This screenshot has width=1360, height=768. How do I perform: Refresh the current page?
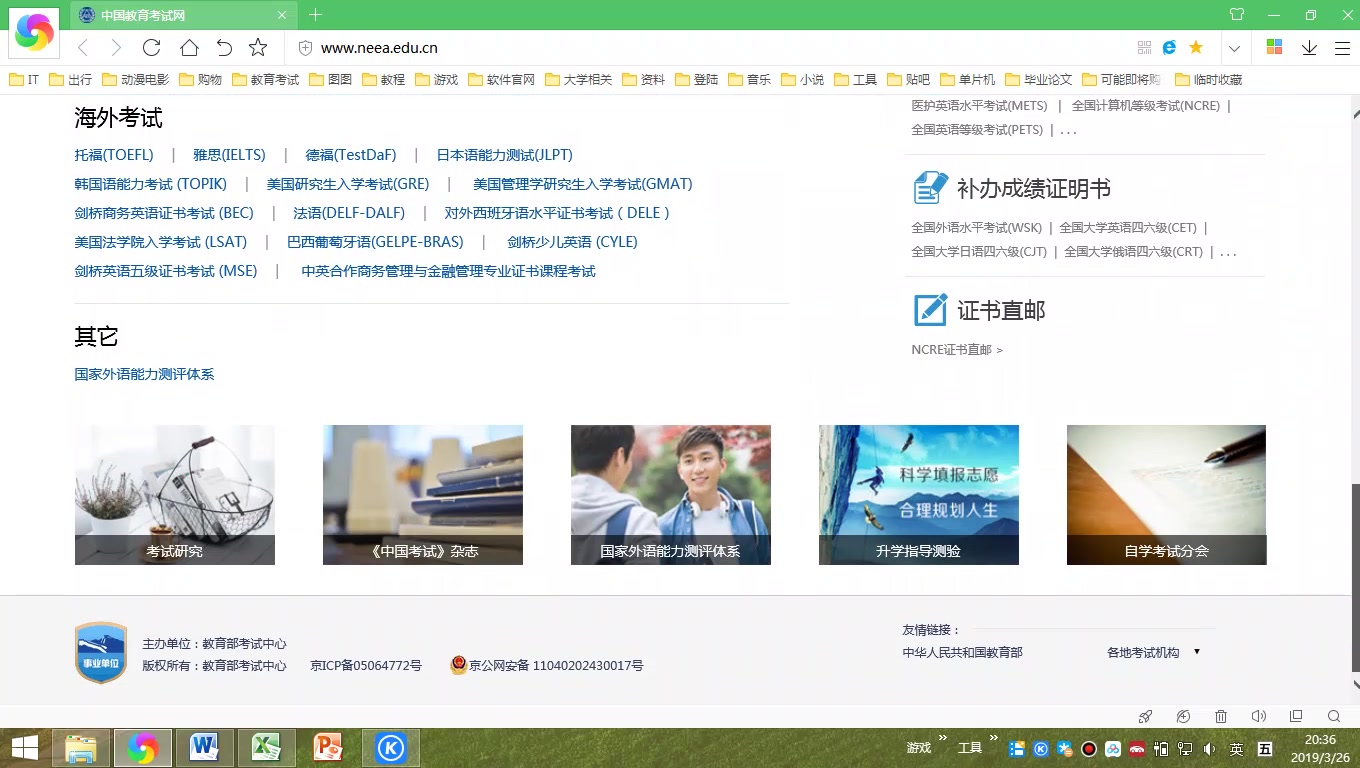click(151, 47)
